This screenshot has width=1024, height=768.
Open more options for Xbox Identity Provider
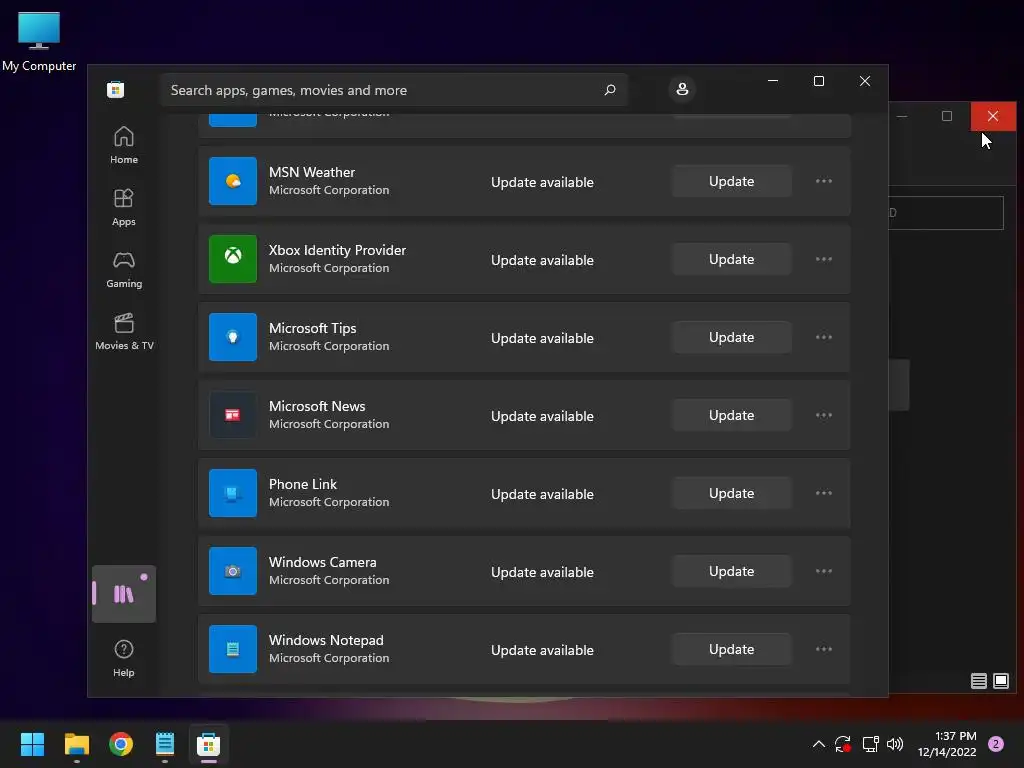pyautogui.click(x=824, y=259)
